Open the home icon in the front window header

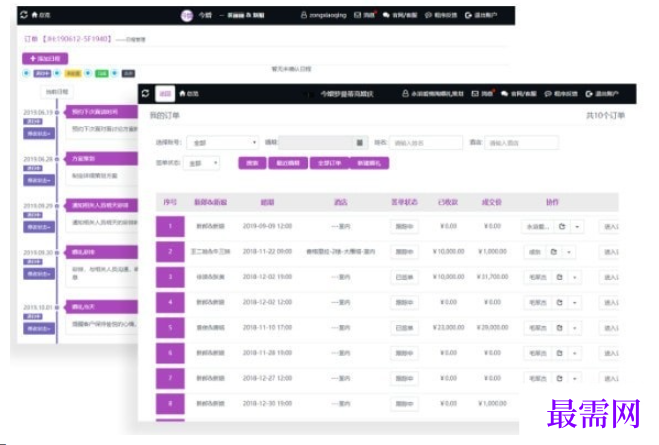[x=182, y=93]
